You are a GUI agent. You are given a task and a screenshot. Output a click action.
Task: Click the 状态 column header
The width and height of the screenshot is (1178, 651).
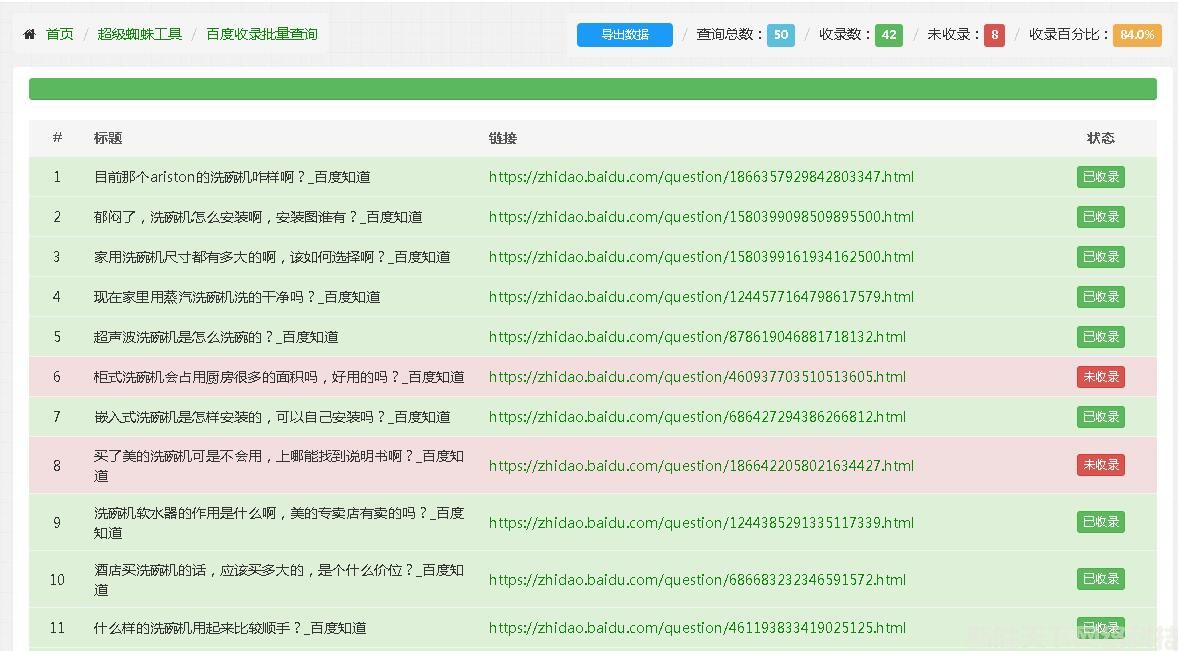[x=1100, y=138]
